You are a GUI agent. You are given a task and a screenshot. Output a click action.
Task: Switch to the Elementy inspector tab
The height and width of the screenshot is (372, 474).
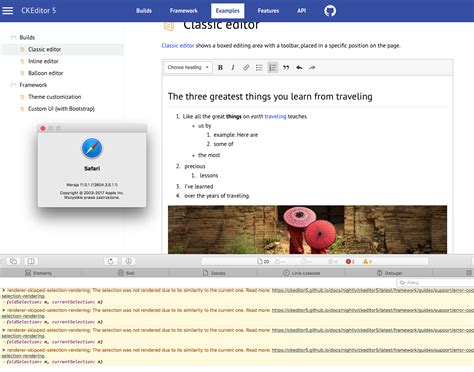[39, 273]
